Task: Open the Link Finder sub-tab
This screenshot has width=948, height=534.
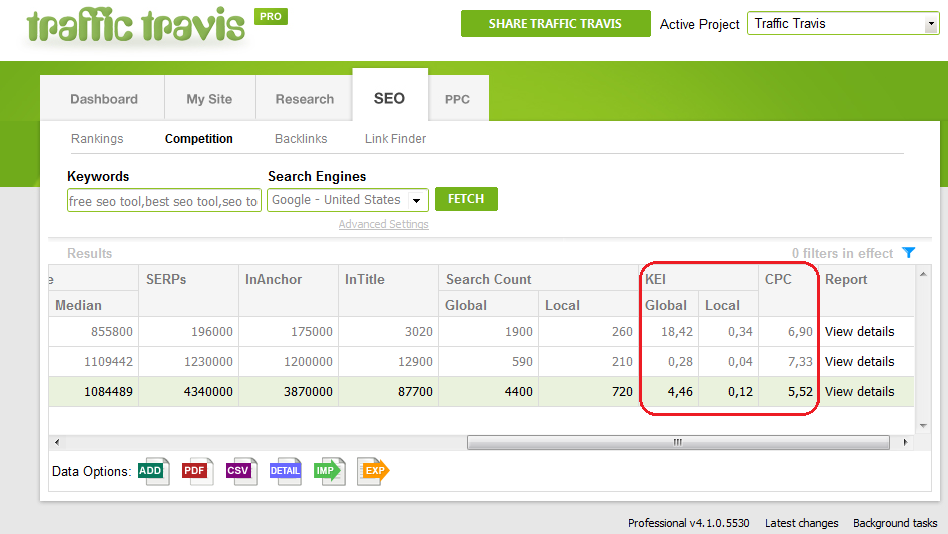Action: pyautogui.click(x=395, y=138)
